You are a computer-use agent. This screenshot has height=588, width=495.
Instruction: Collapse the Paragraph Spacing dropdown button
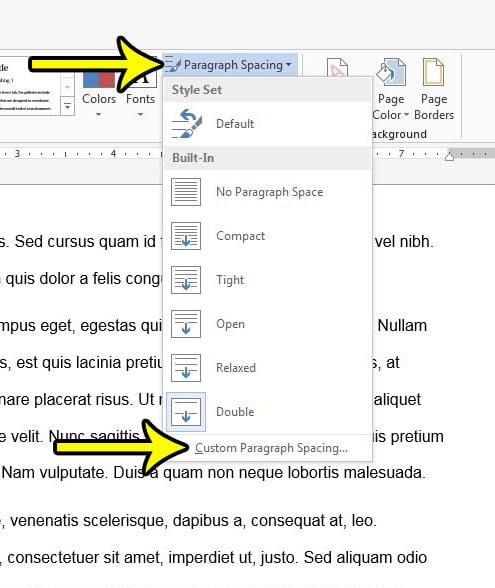pyautogui.click(x=230, y=65)
